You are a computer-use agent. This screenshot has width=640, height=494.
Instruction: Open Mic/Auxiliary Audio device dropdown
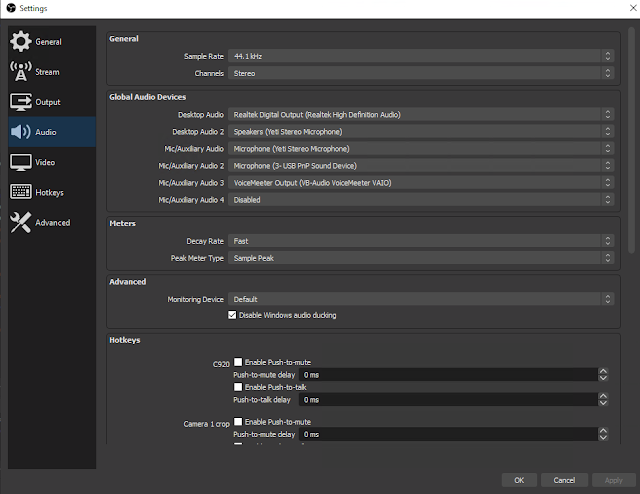click(421, 149)
